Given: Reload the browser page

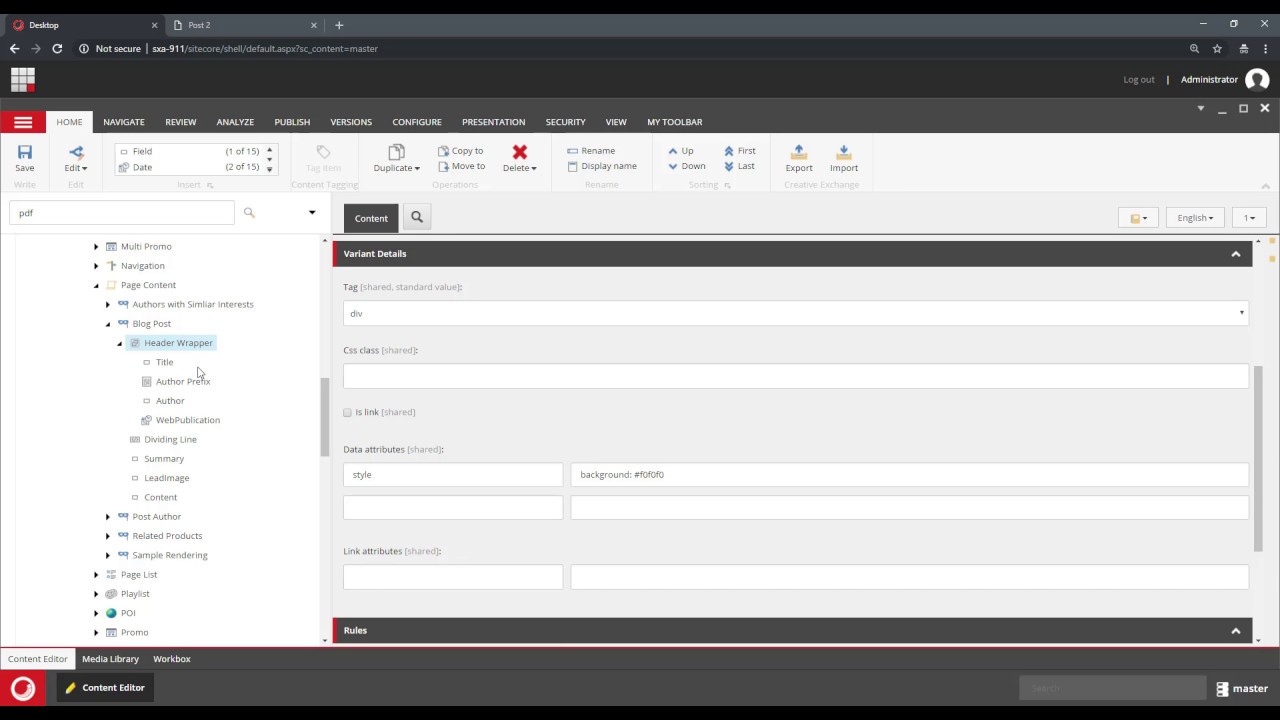Looking at the screenshot, I should point(57,48).
